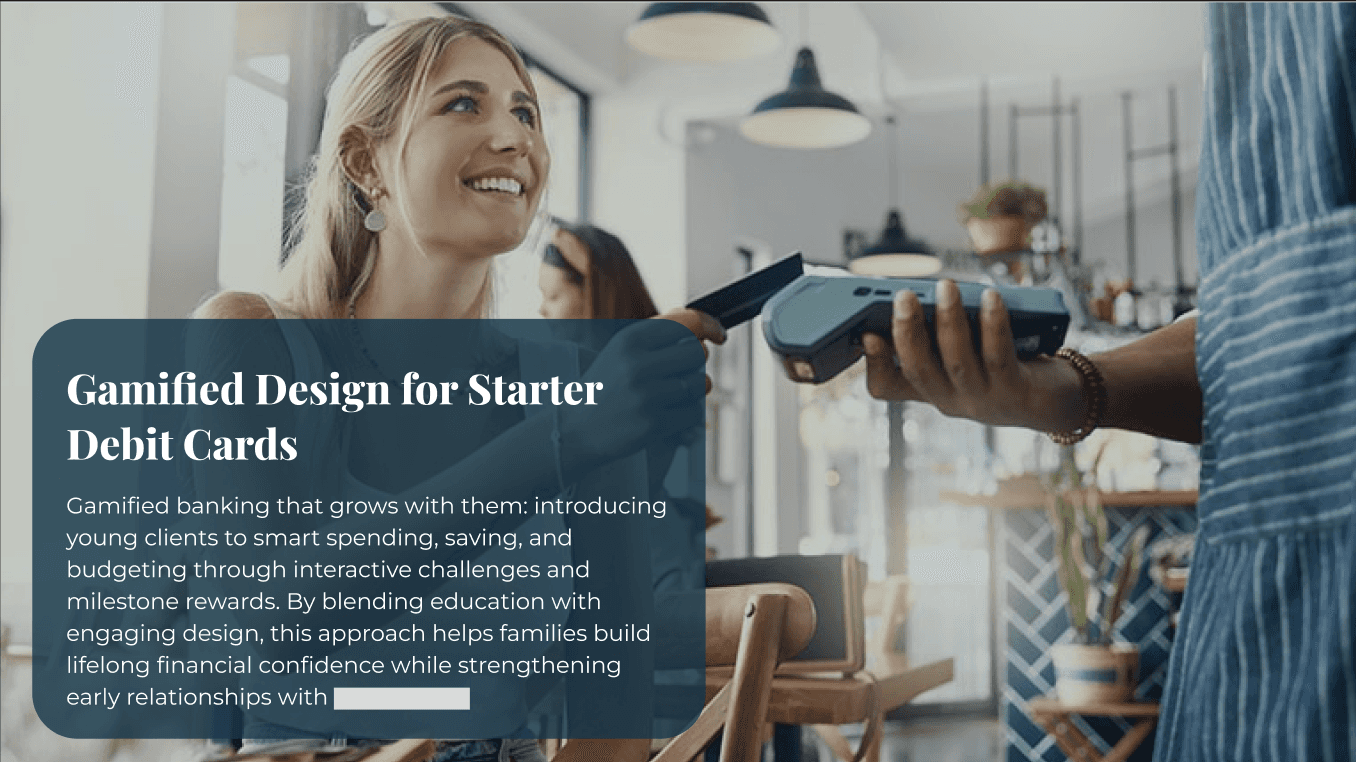Click the striped planter pot on the stool
Screen dimensions: 1356x762
coord(1094,673)
